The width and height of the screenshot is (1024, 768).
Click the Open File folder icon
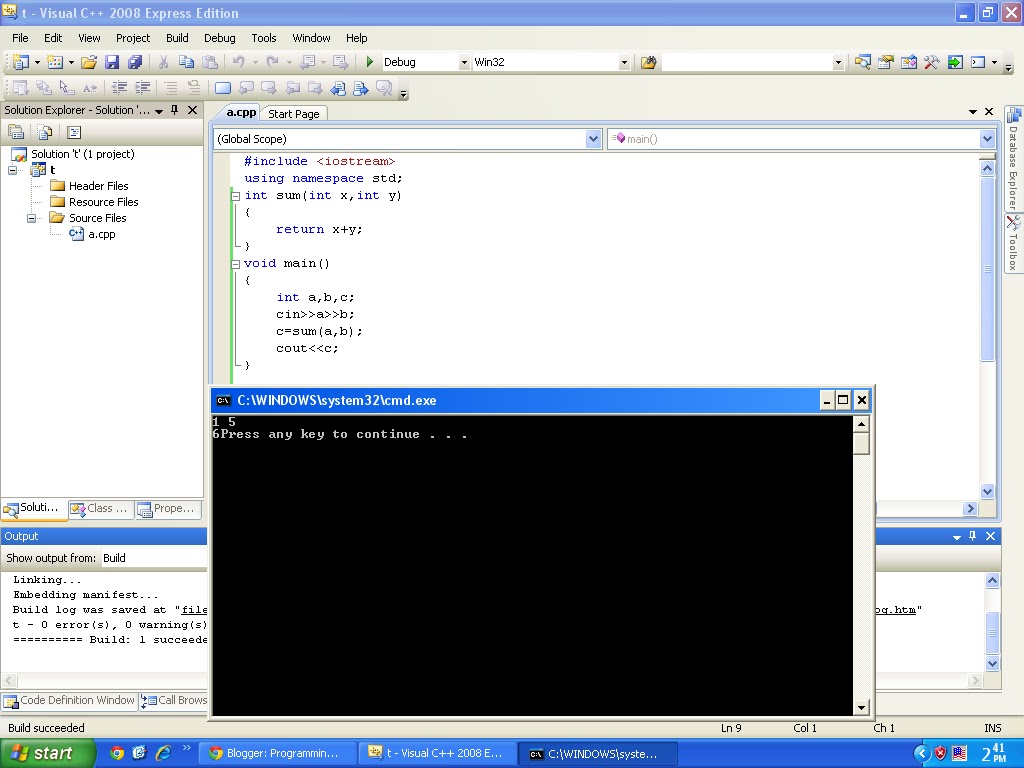[89, 62]
